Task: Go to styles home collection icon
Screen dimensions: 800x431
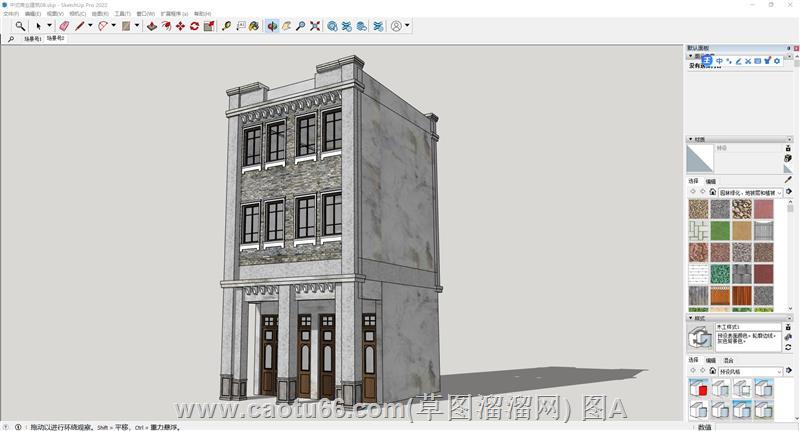Action: [713, 371]
